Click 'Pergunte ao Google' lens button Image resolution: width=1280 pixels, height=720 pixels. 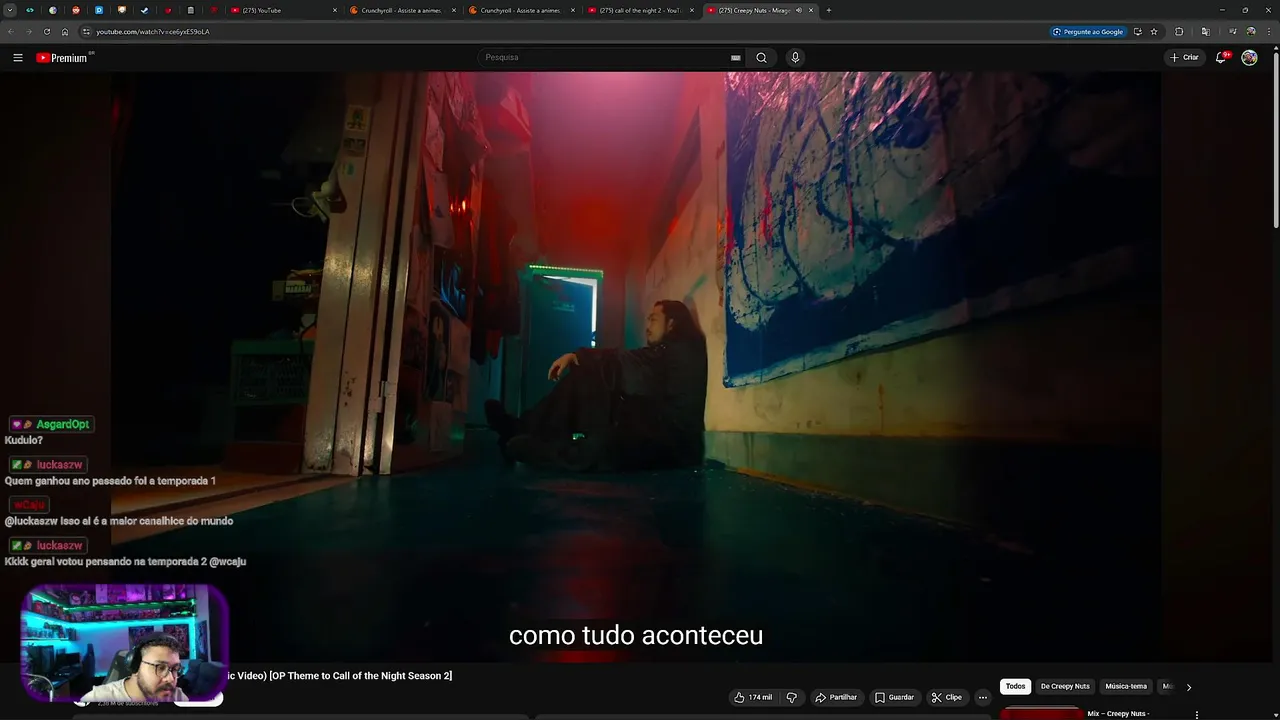pyautogui.click(x=1088, y=31)
